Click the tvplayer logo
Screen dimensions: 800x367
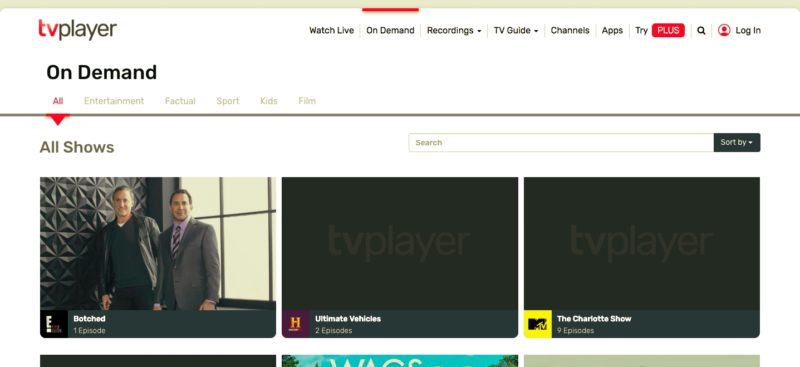pyautogui.click(x=78, y=30)
